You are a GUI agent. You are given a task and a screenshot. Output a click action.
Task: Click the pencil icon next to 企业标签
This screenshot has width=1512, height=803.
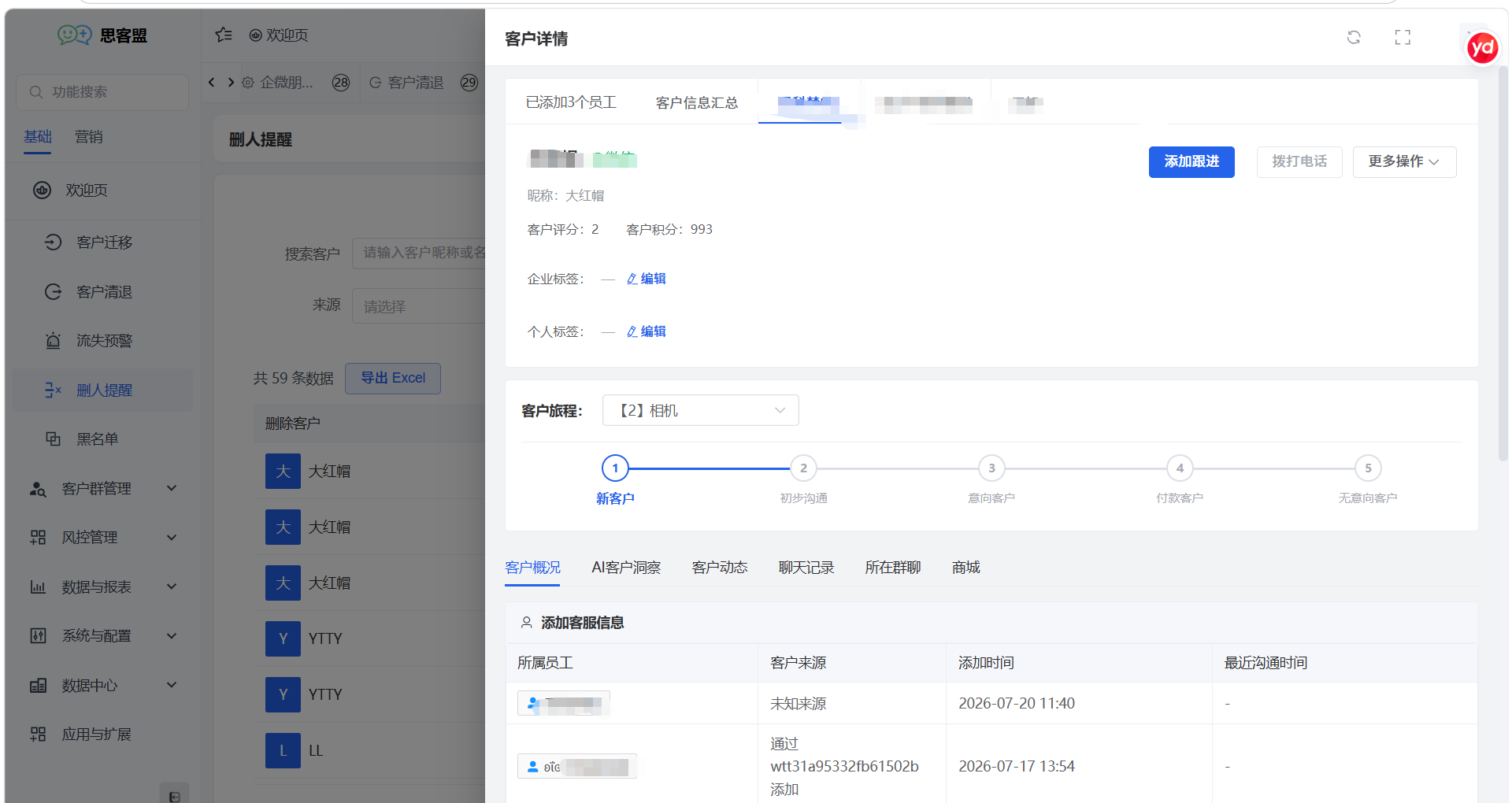tap(632, 279)
